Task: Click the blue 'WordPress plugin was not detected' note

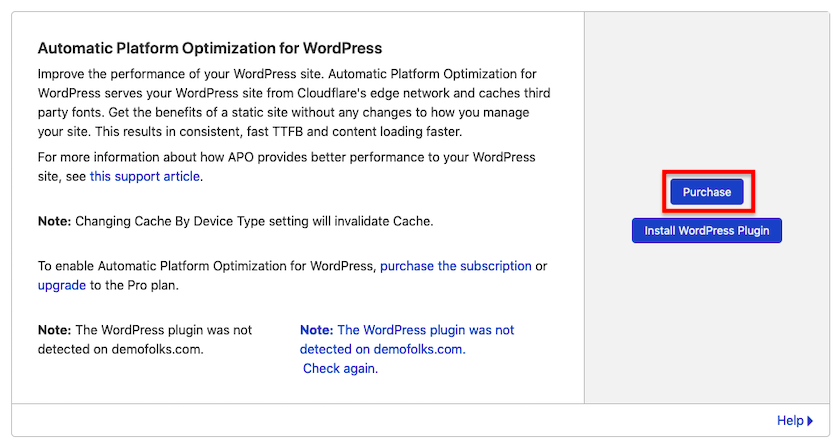Action: pyautogui.click(x=406, y=330)
